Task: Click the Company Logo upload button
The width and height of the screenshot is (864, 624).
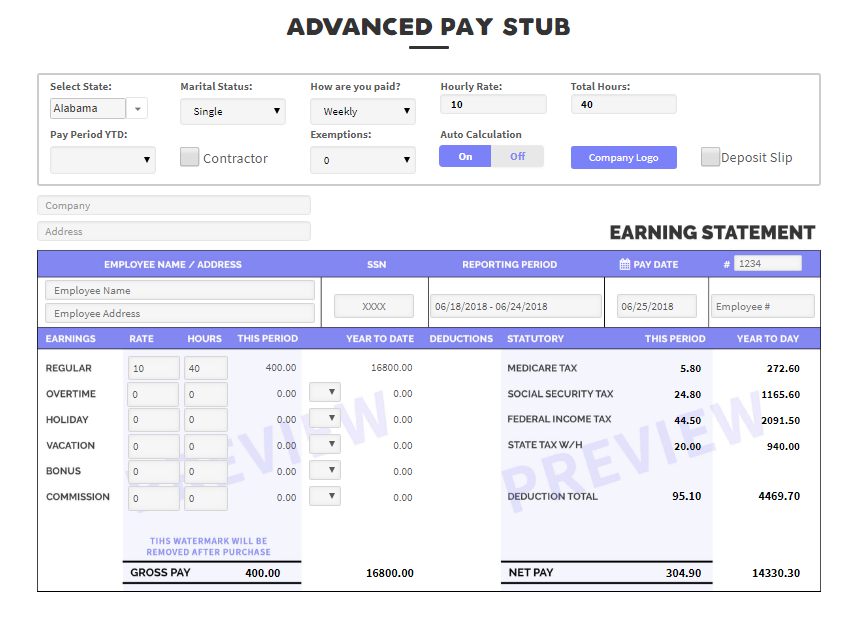Action: [623, 157]
